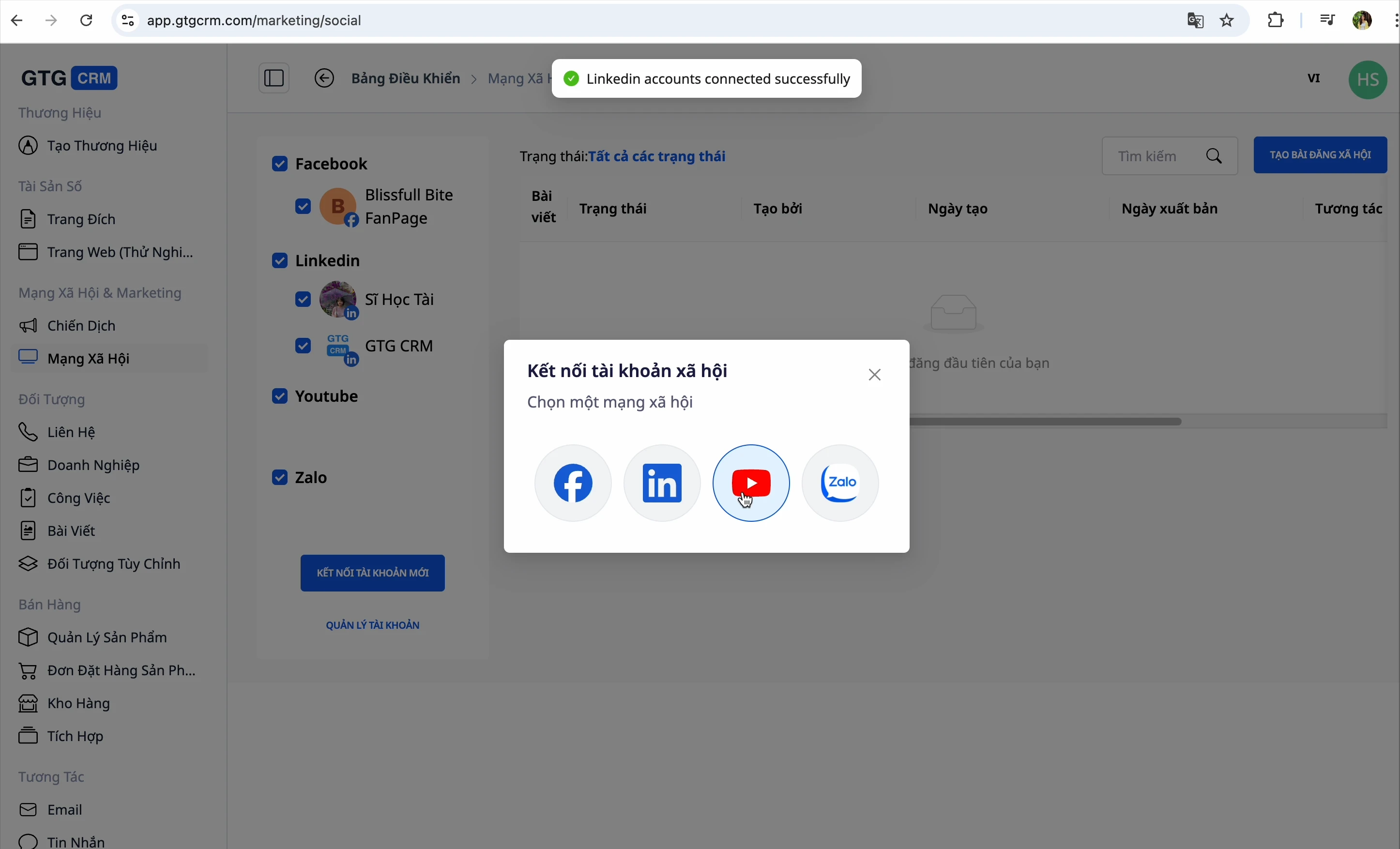Open QUẢN LÝ TÀI KHOẢN link
The image size is (1400, 849).
(373, 625)
